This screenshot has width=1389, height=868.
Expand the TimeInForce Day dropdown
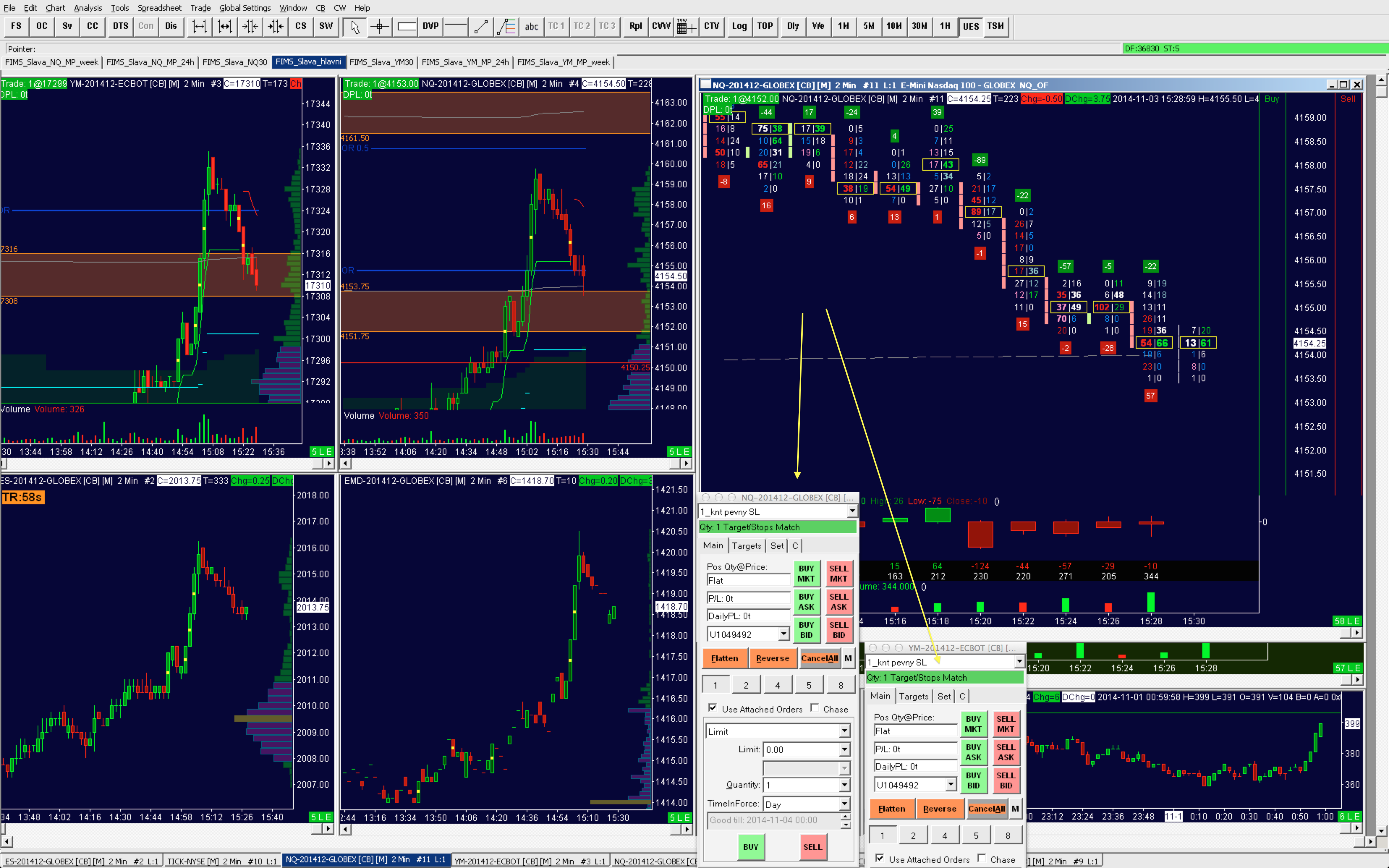click(x=844, y=804)
